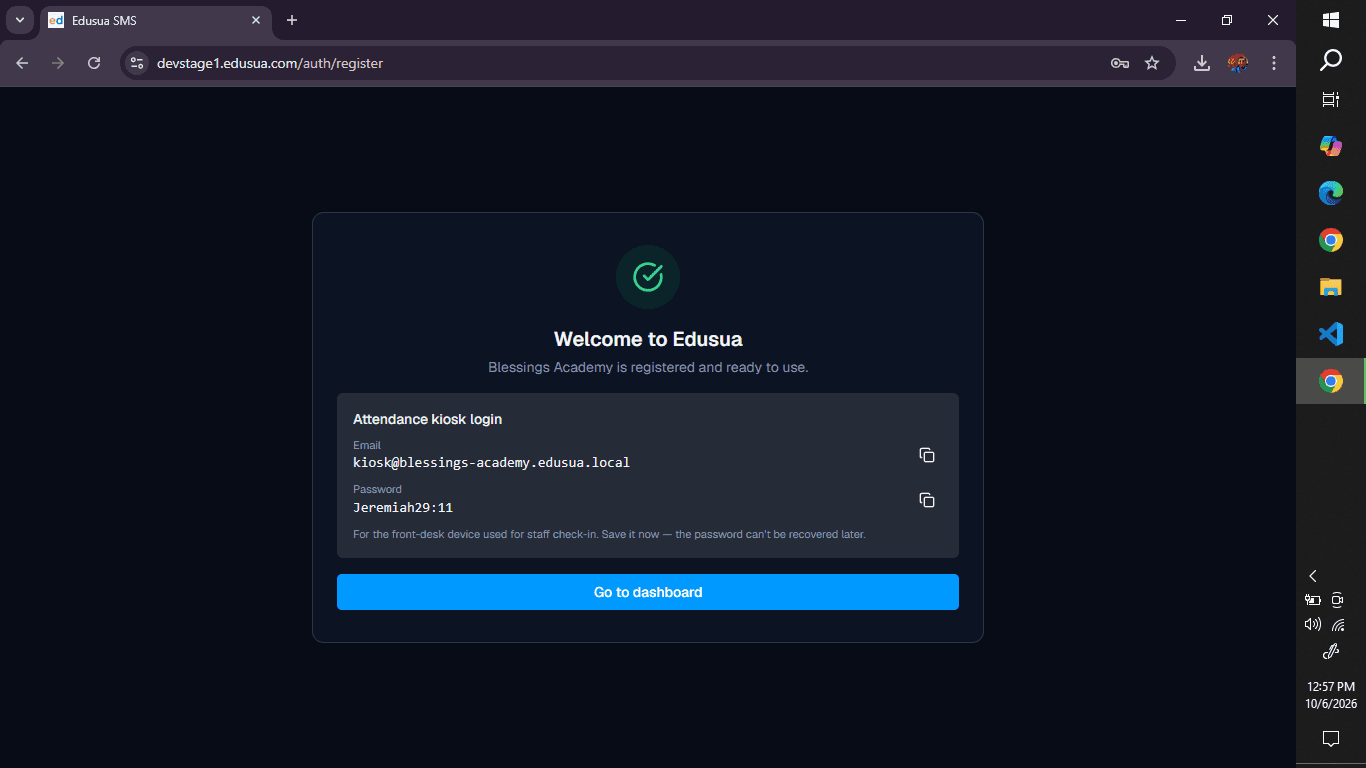The image size is (1366, 768).
Task: Open the saved passwords key icon
Action: pyautogui.click(x=1120, y=63)
